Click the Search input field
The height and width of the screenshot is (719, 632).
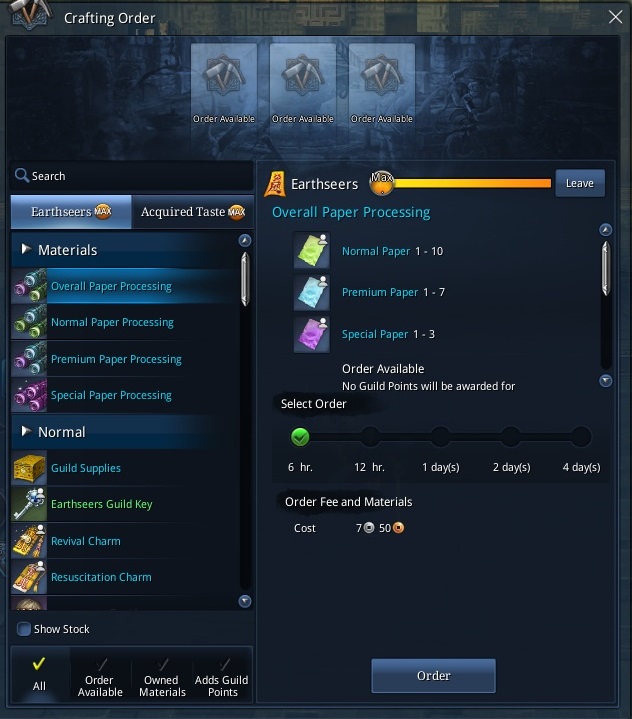[x=132, y=176]
